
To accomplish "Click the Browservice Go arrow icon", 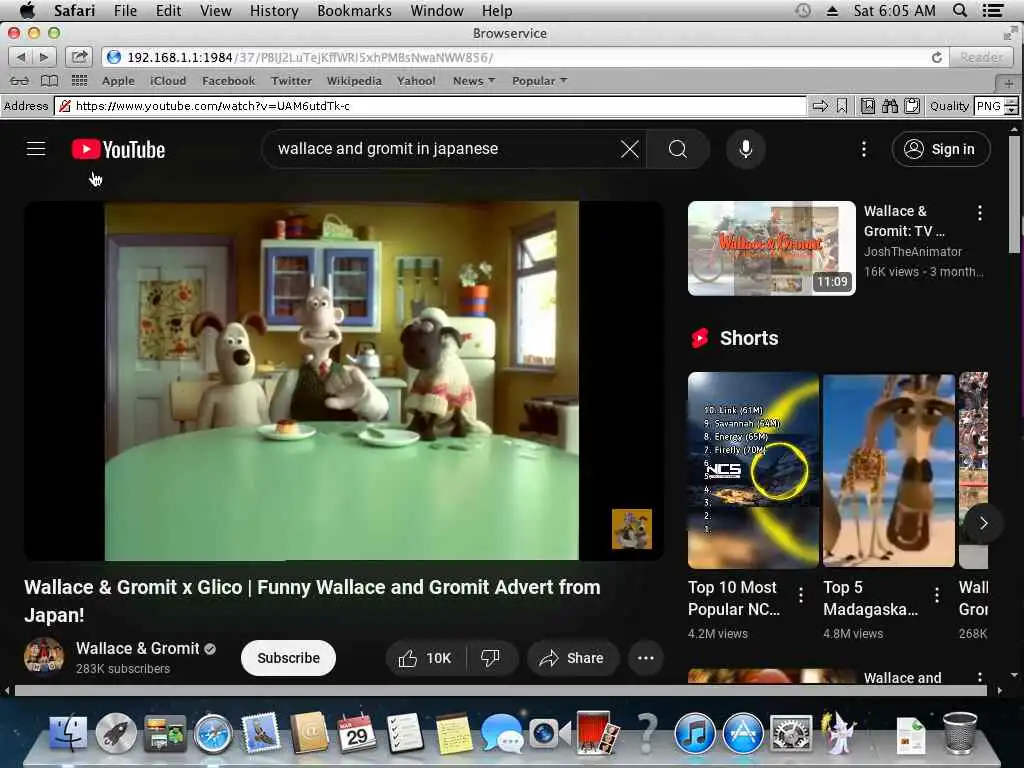I will click(820, 106).
